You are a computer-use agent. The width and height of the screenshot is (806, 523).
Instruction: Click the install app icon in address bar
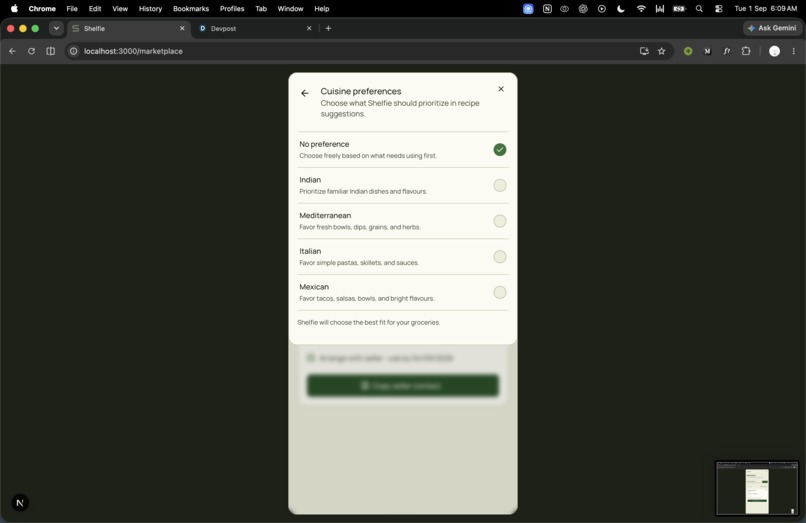644,51
